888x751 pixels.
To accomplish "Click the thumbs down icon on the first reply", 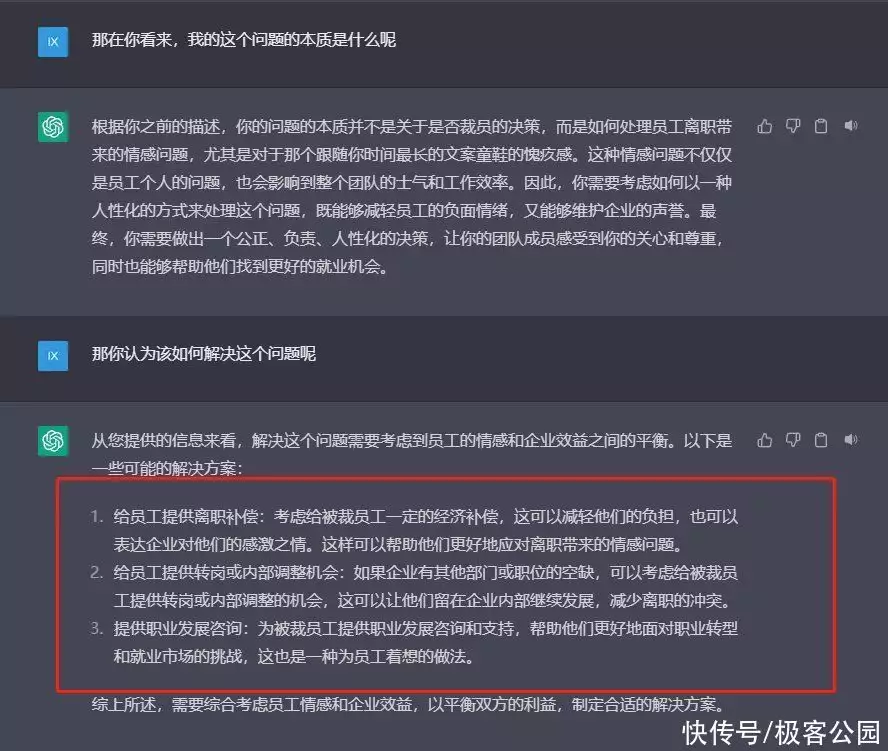I will pos(793,127).
